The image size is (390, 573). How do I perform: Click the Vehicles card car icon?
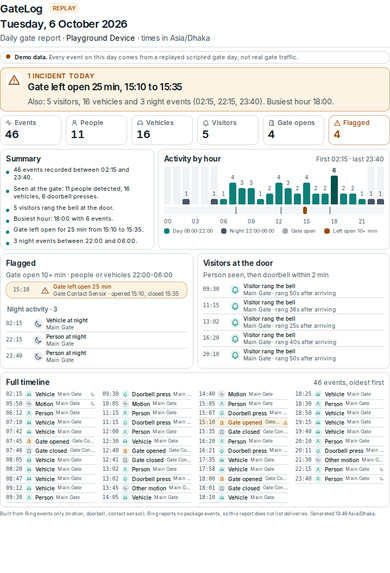pyautogui.click(x=140, y=123)
